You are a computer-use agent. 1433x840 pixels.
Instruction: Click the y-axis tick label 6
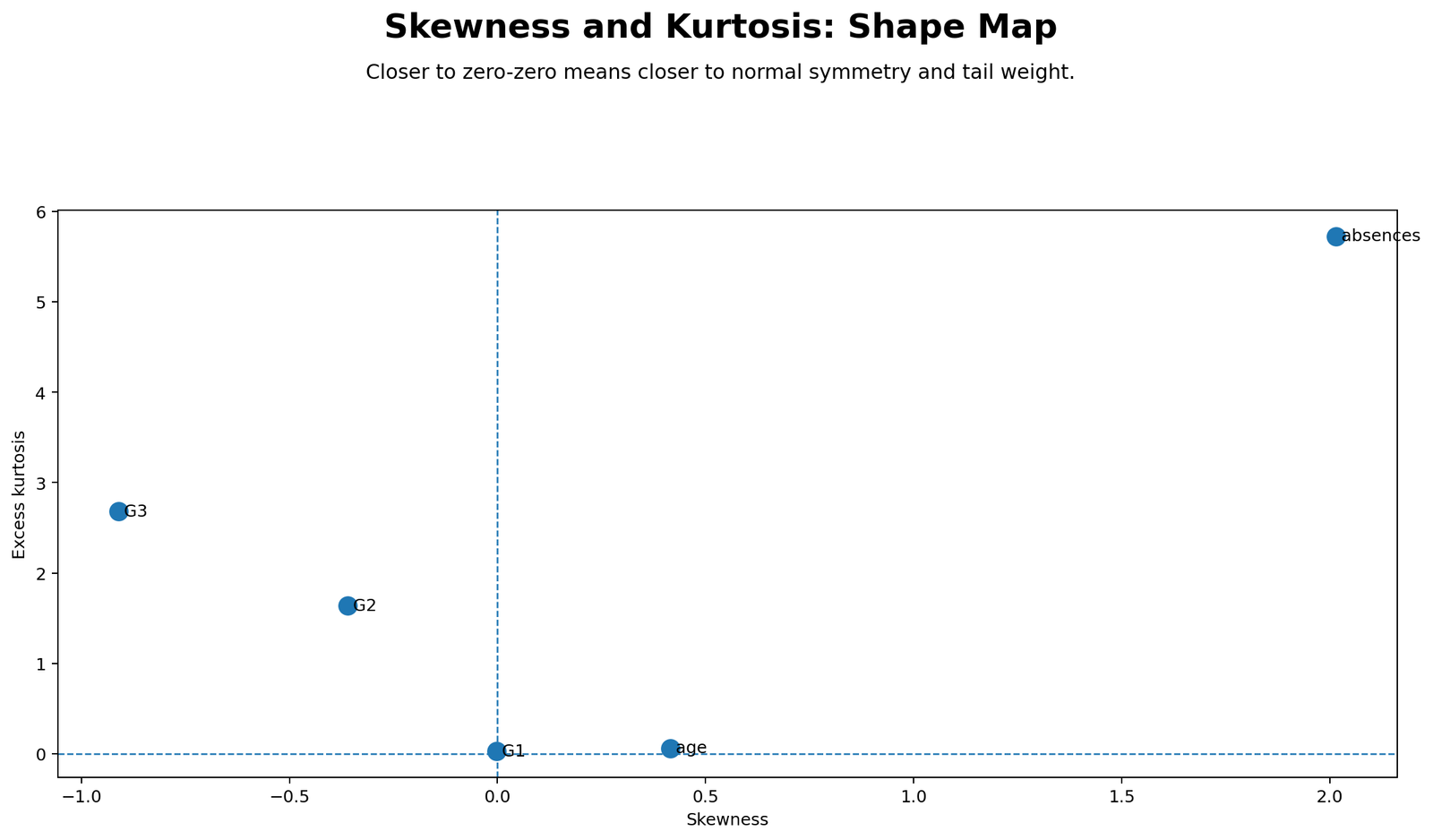tap(41, 212)
